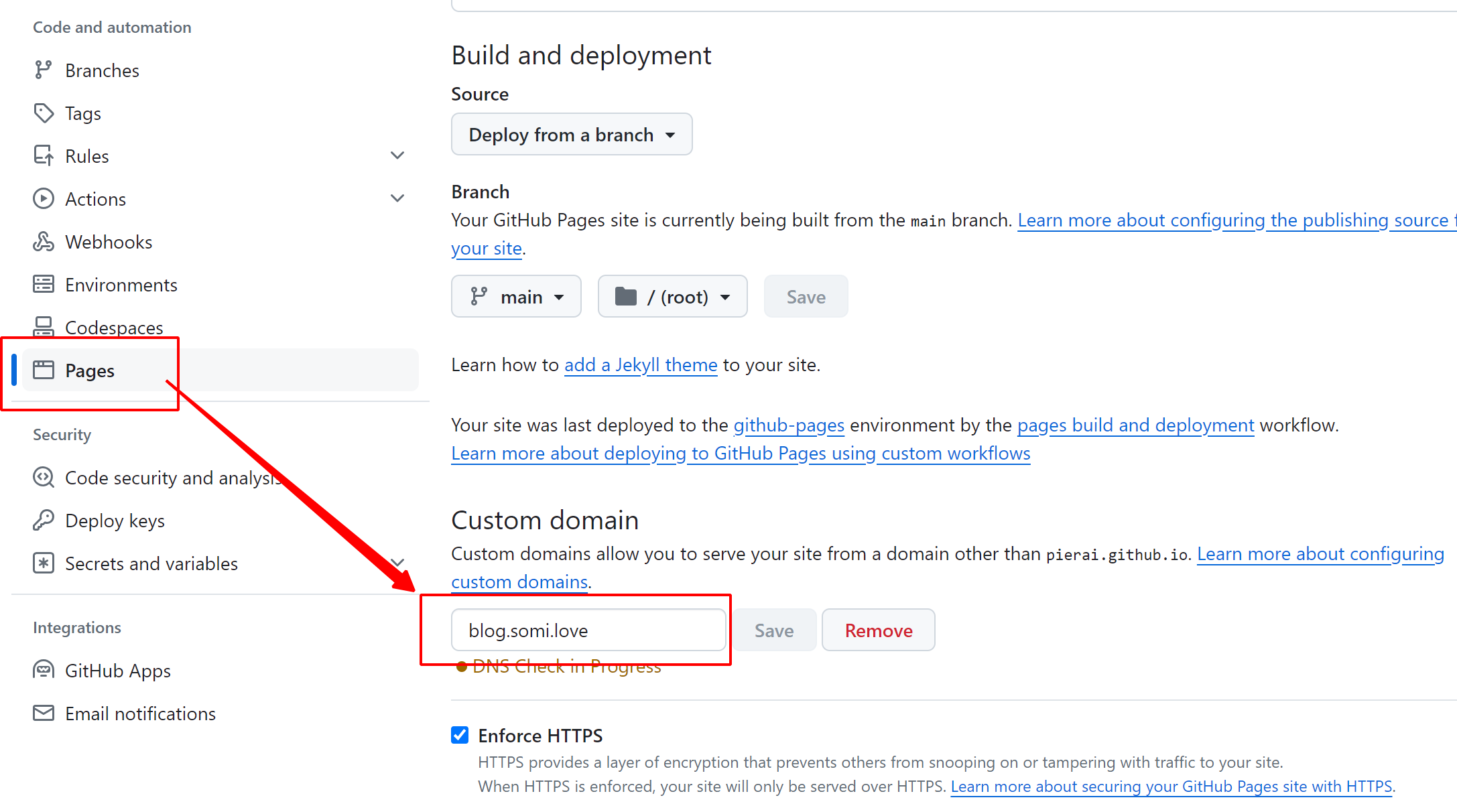Image resolution: width=1457 pixels, height=812 pixels.
Task: Expand the Rules section chevron
Action: (397, 155)
